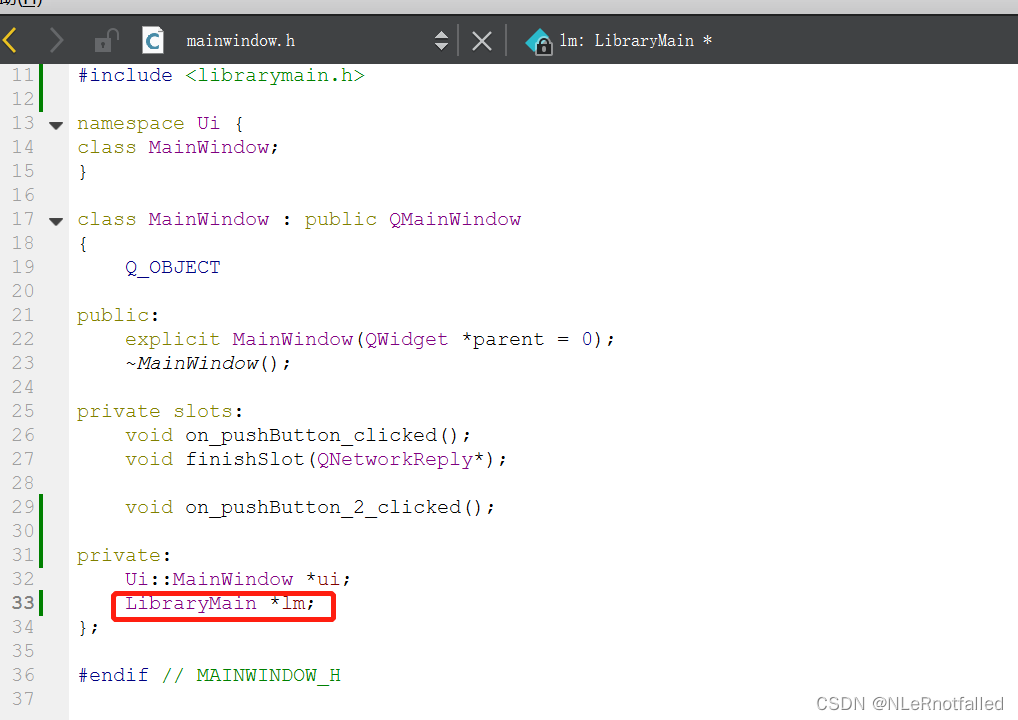
Task: Click 'QMainWindow' base class name
Action: (454, 219)
